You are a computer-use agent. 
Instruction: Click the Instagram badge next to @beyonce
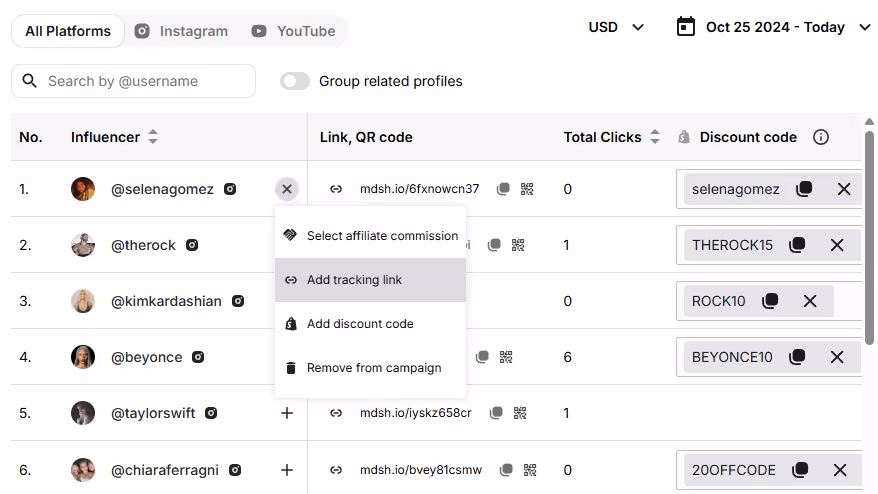click(x=198, y=357)
